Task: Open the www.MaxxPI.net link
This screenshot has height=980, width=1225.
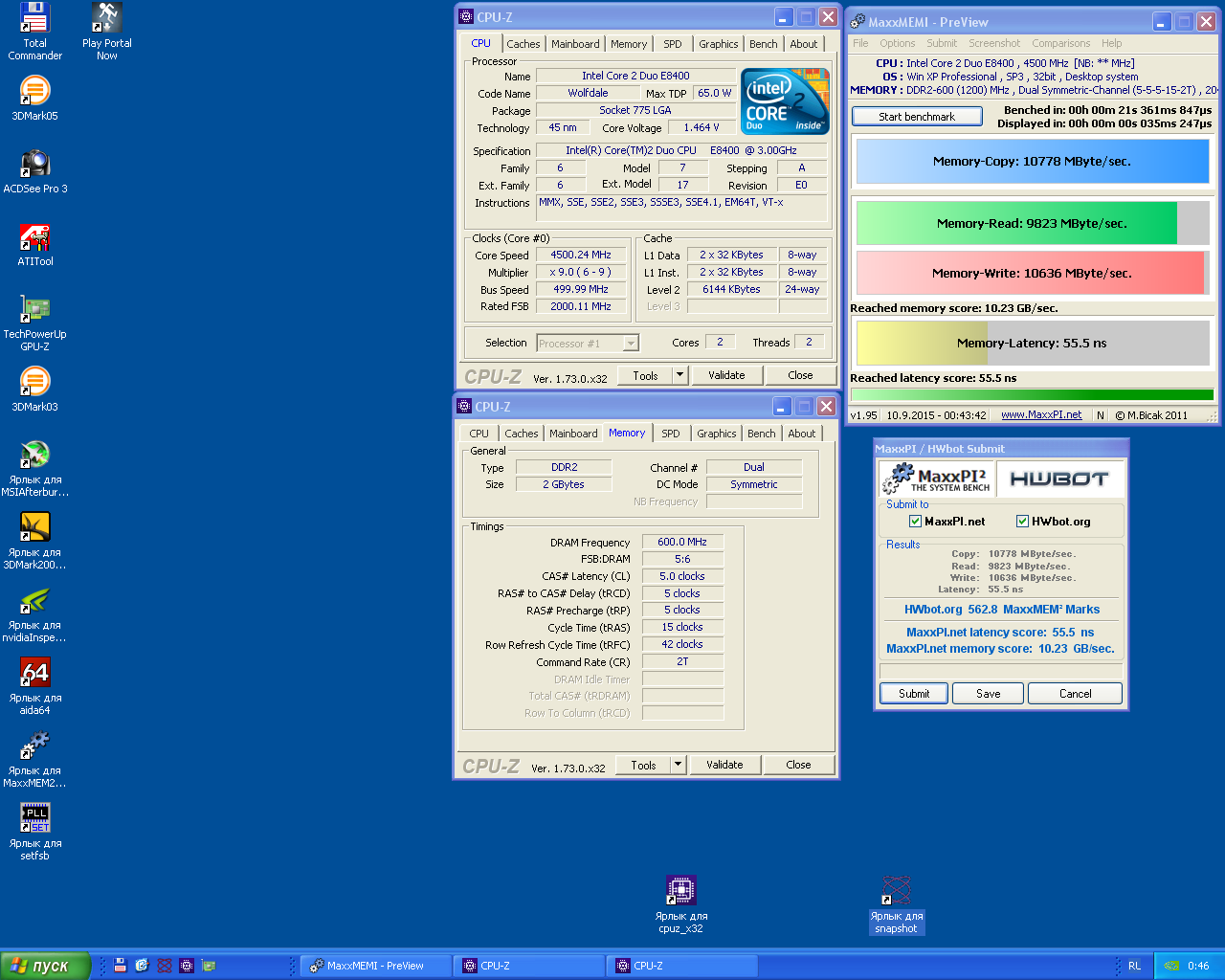Action: click(x=1041, y=414)
